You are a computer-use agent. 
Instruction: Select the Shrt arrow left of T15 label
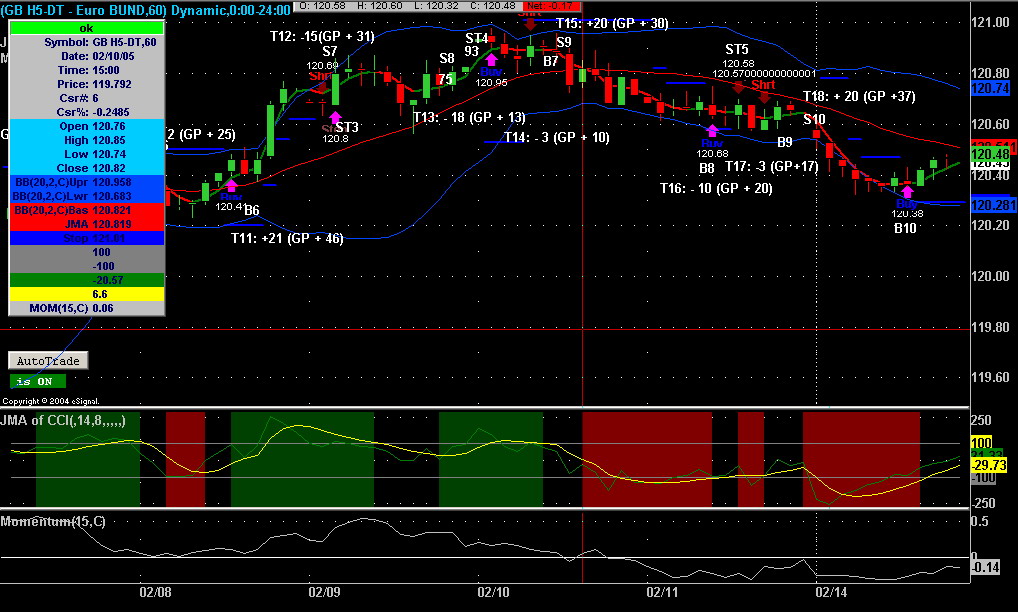point(530,24)
